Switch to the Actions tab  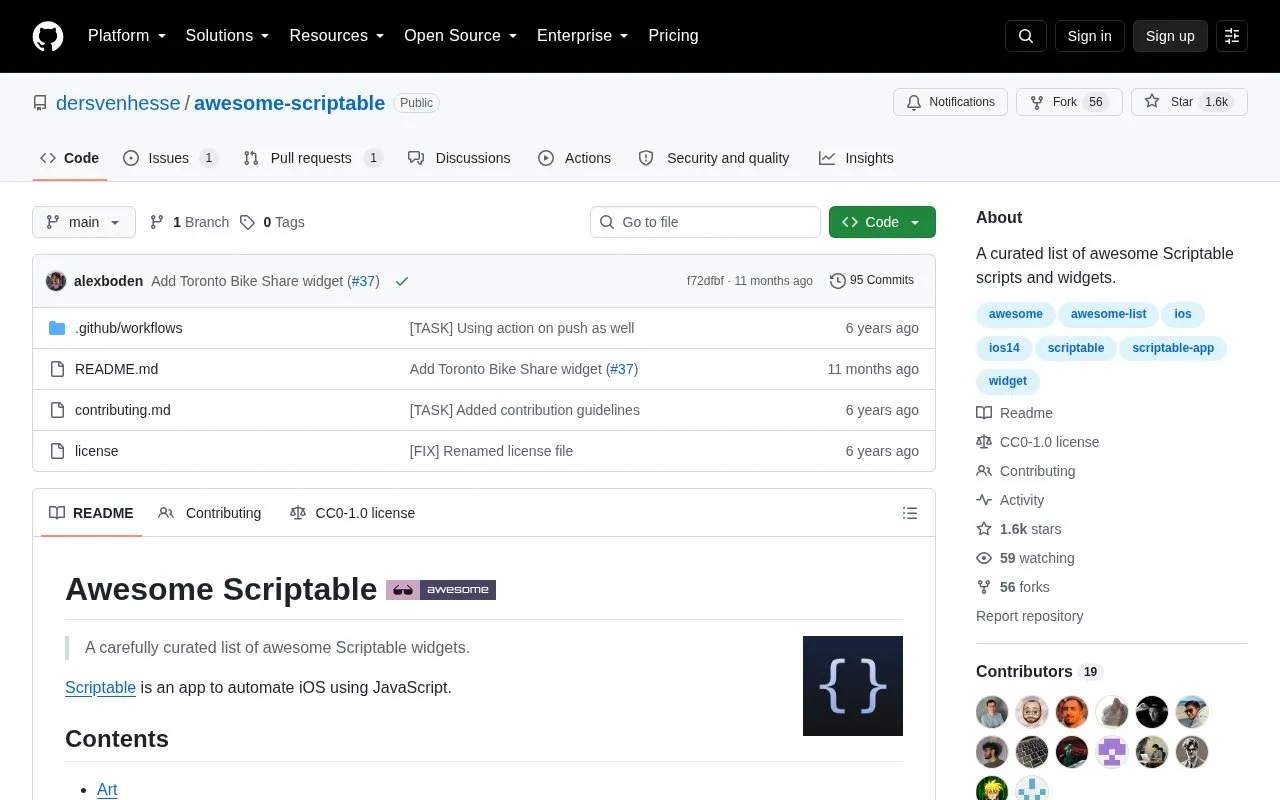click(574, 158)
